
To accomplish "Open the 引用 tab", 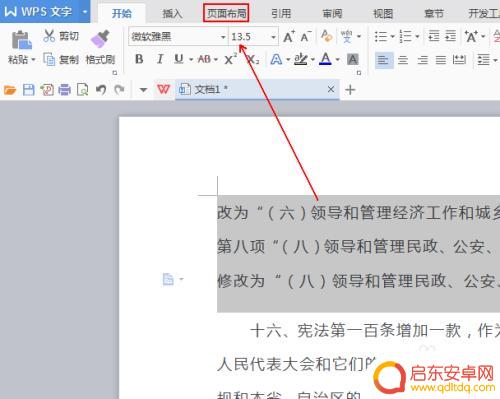I will point(281,13).
